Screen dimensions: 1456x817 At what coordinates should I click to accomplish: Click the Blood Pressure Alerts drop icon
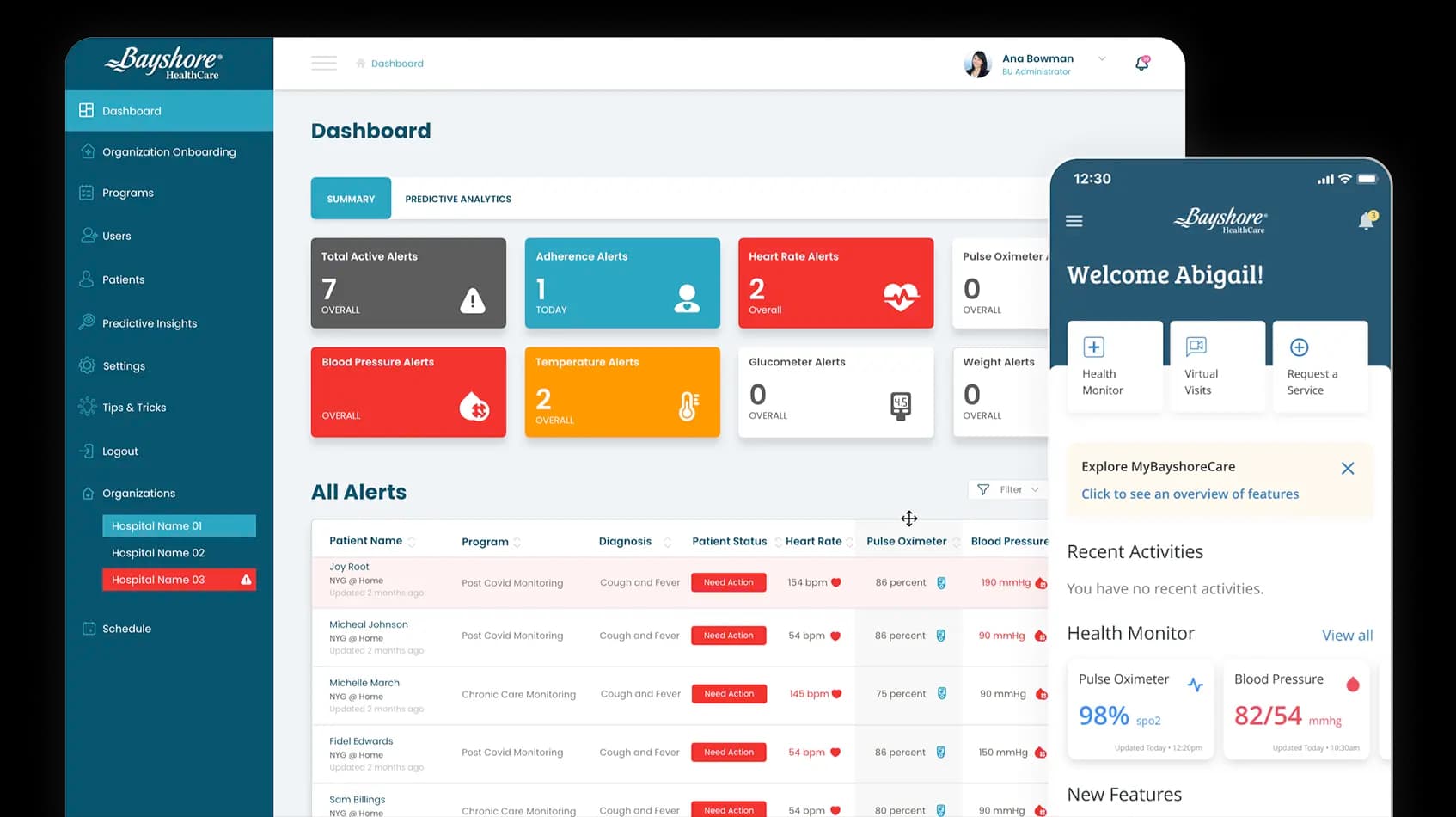pos(474,406)
